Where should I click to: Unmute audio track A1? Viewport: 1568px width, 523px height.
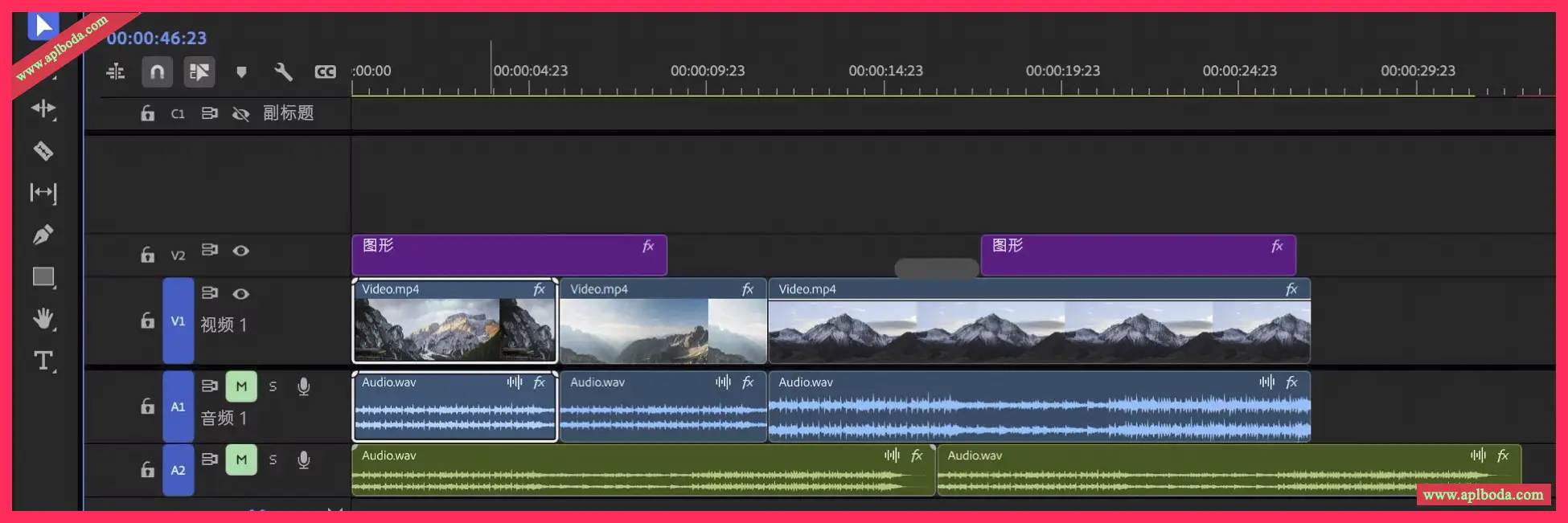(x=241, y=386)
